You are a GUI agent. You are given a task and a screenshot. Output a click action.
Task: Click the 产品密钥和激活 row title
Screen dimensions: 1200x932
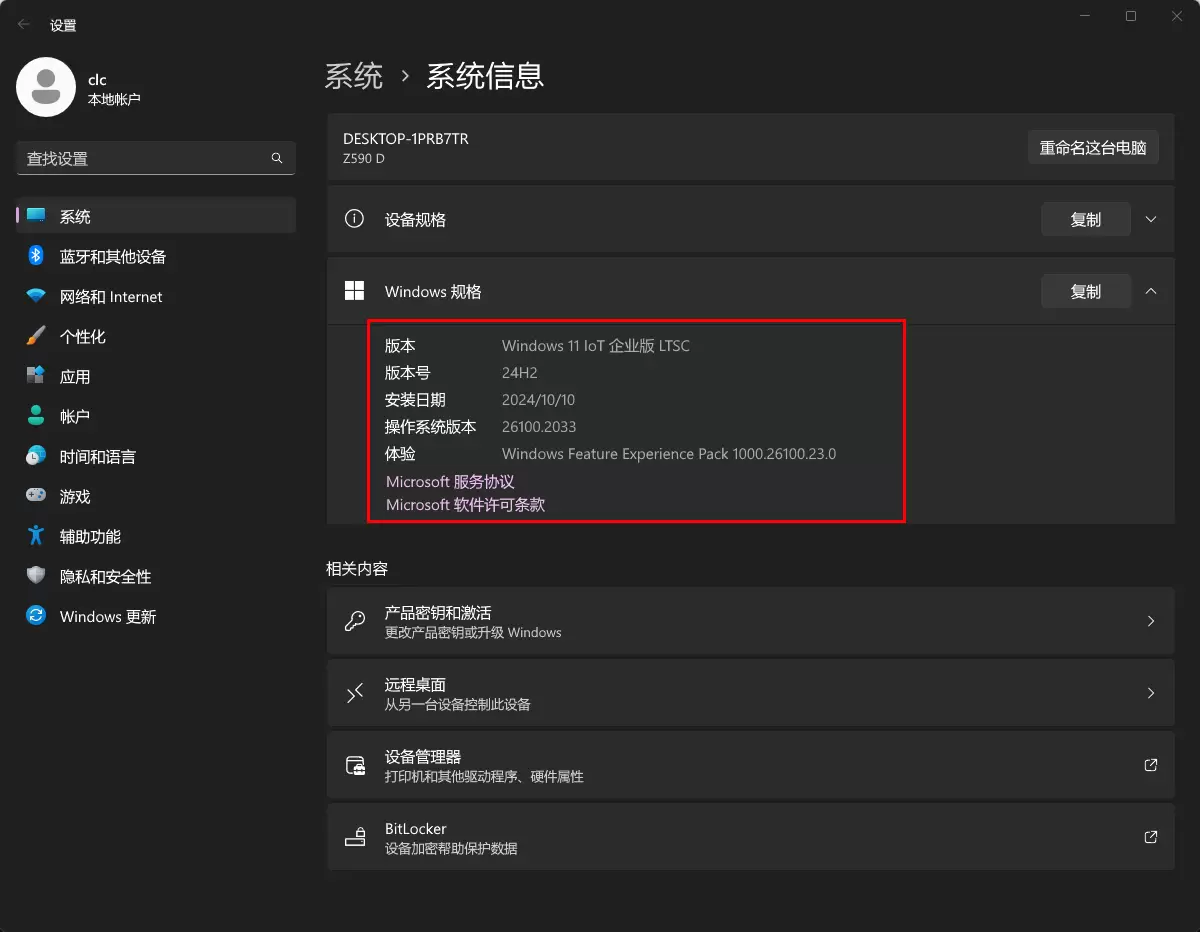(438, 612)
